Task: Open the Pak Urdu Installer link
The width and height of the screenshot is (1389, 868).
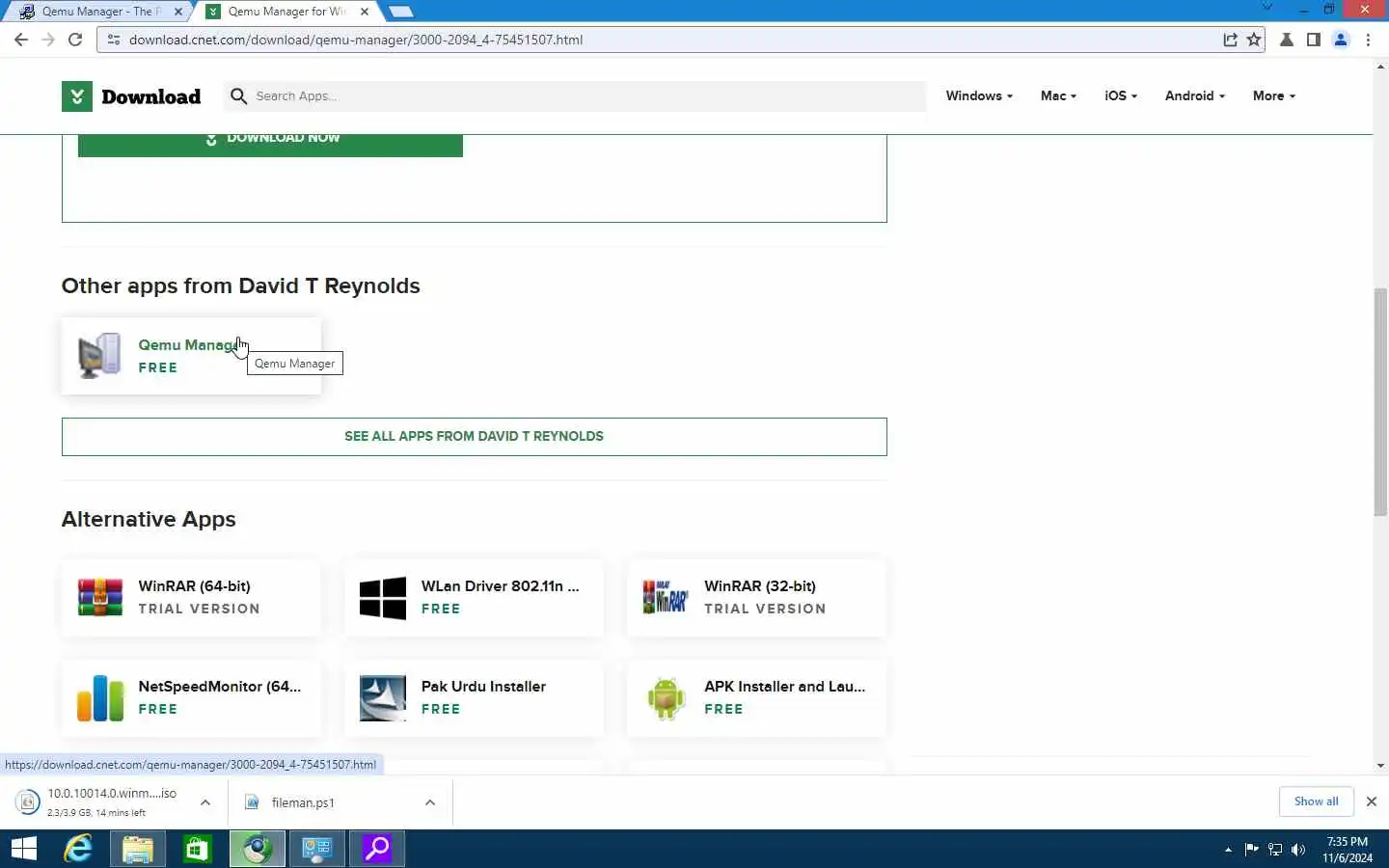Action: tap(474, 698)
